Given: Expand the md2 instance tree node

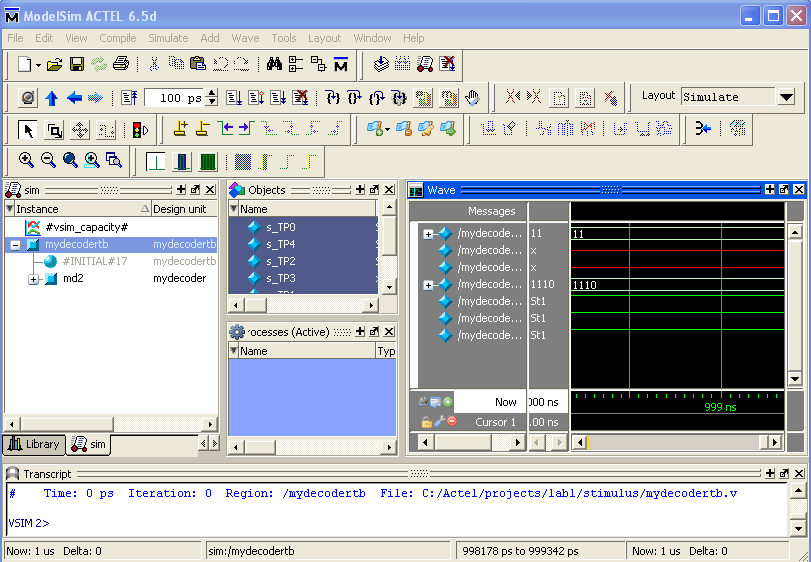Looking at the screenshot, I should (33, 278).
